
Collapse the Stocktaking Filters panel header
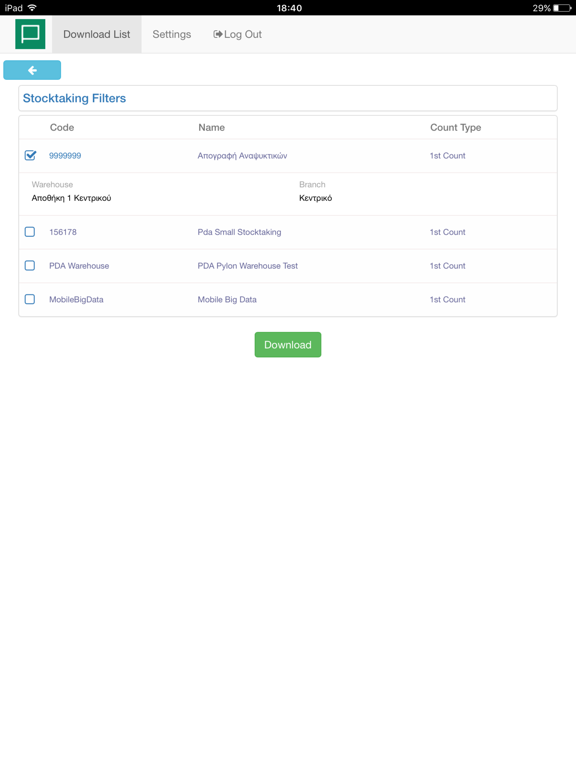tap(288, 98)
